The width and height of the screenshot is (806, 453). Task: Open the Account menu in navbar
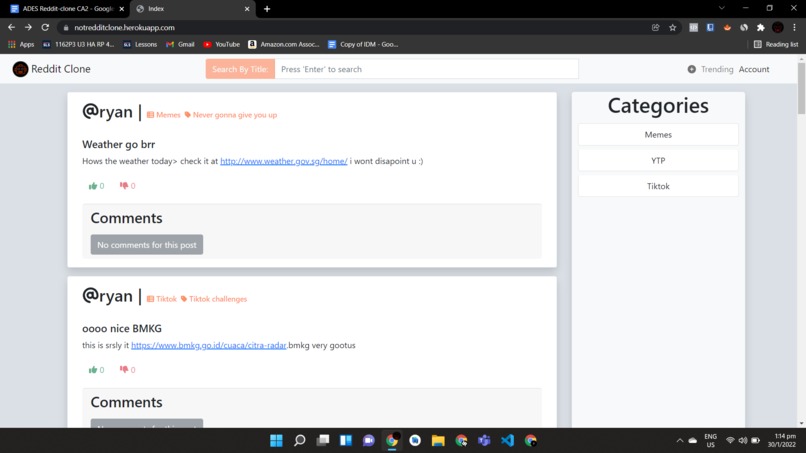pos(754,69)
